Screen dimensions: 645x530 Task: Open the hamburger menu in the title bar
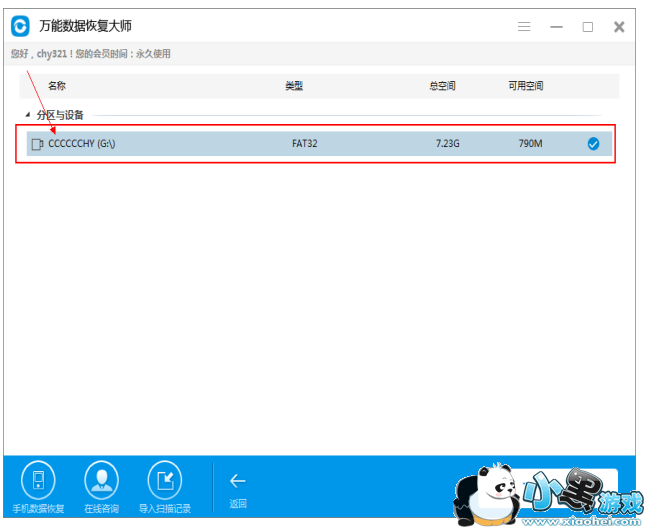click(524, 27)
